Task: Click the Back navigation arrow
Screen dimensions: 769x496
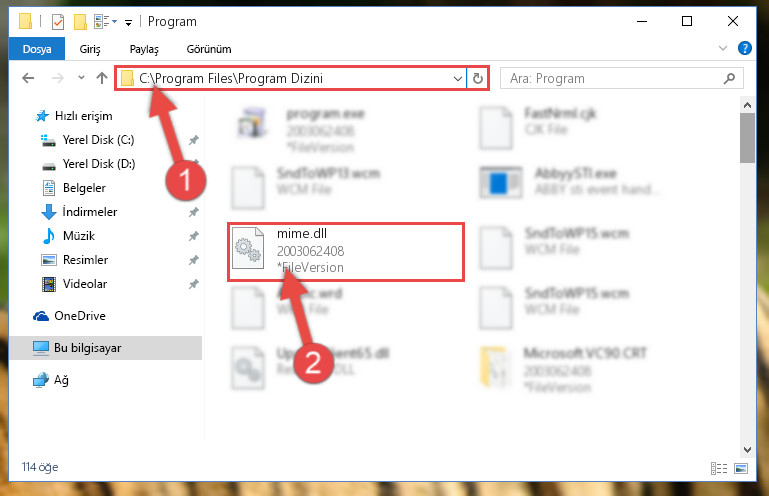Action: point(28,78)
